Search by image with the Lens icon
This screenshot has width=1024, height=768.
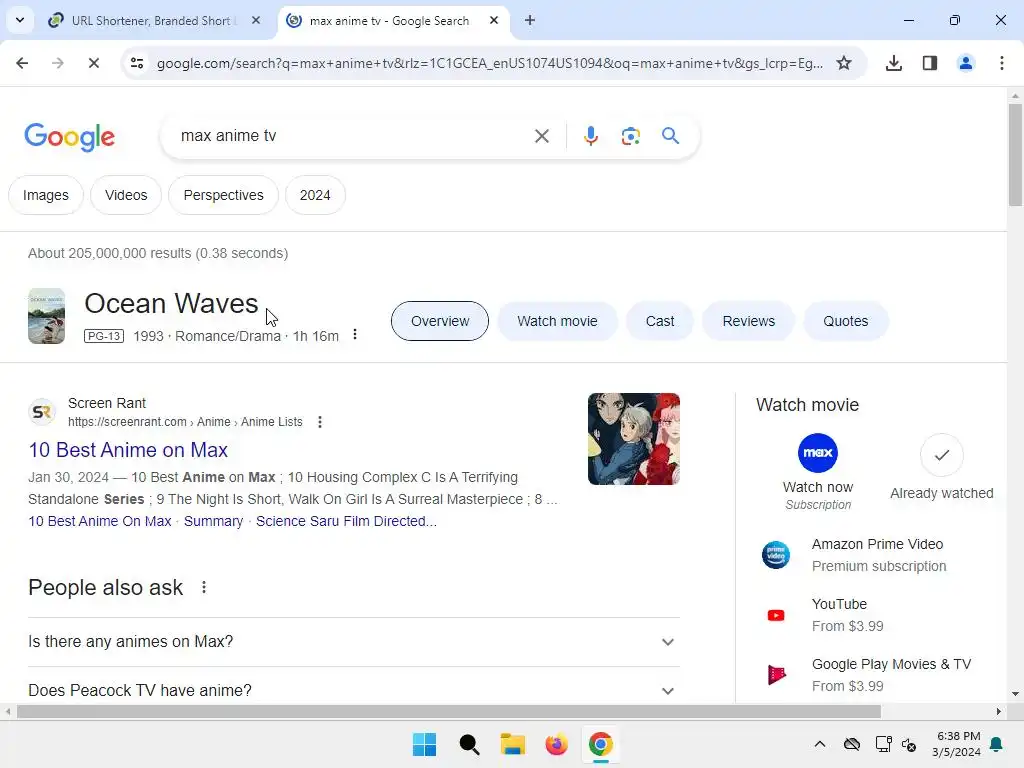[630, 136]
